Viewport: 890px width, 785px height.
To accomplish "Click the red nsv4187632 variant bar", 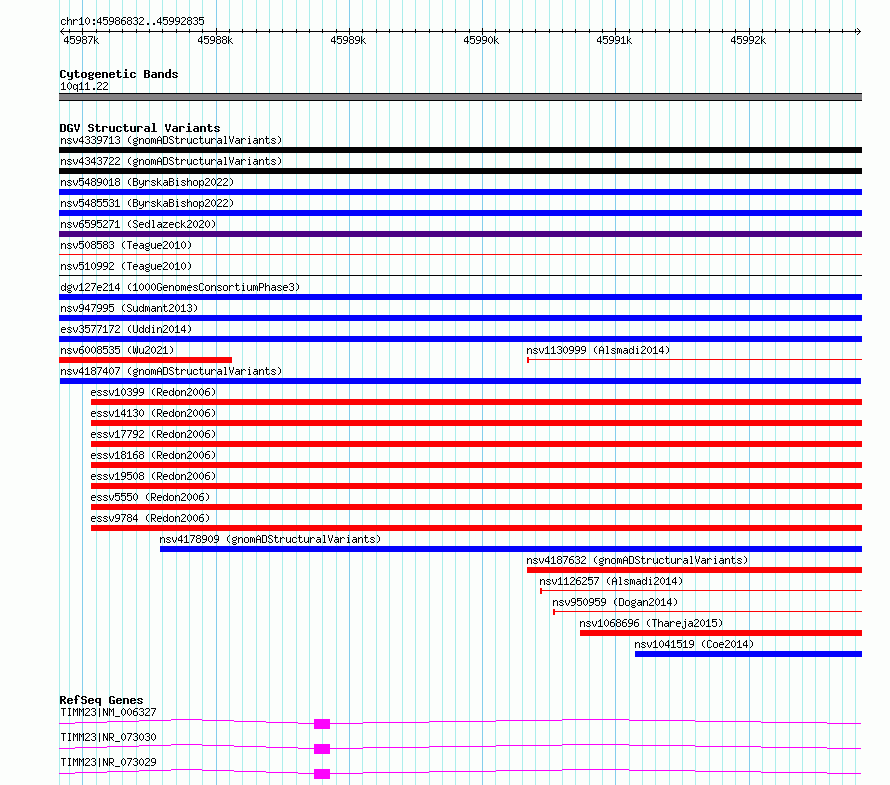I will coord(694,570).
